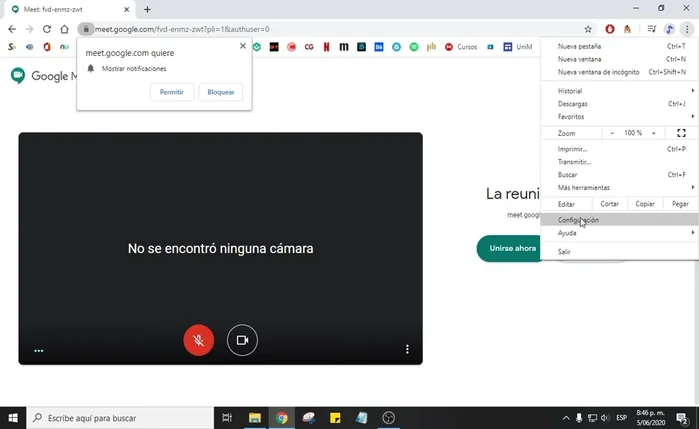
Task: Open the browser home page icon
Action: (x=64, y=29)
